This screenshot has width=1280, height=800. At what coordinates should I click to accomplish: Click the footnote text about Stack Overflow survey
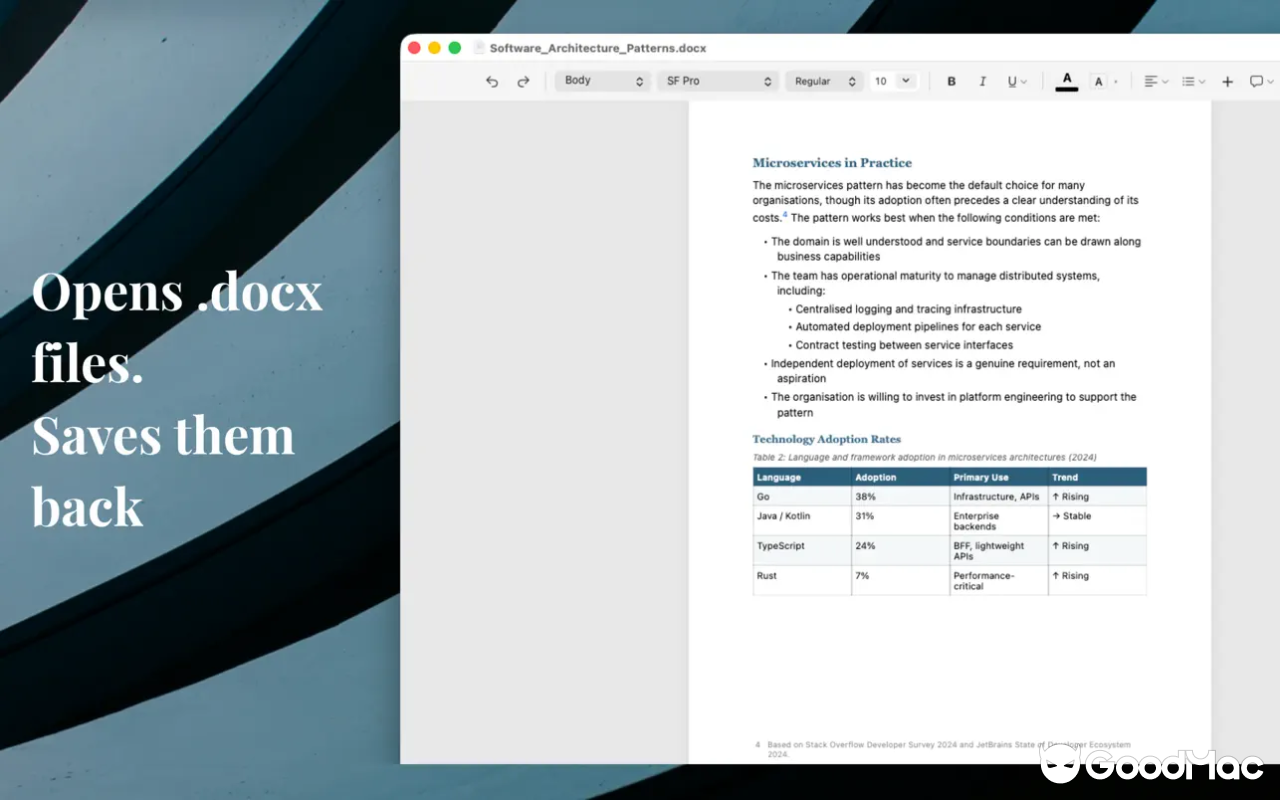(949, 749)
